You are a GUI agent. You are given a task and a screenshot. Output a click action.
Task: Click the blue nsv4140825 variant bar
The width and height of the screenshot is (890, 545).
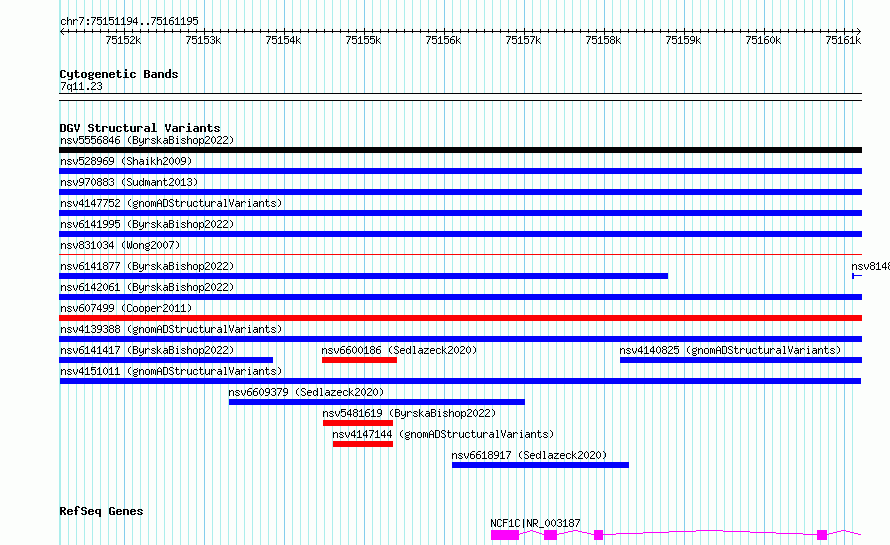coord(741,360)
